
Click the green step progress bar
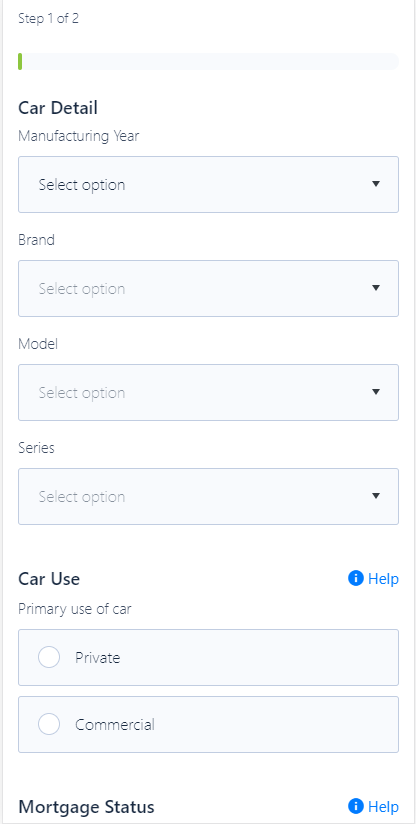click(20, 61)
